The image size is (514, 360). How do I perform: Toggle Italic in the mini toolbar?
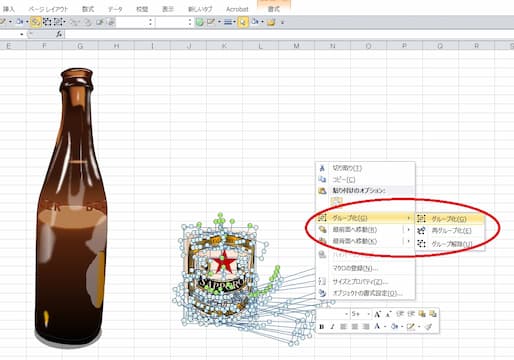[x=332, y=327]
